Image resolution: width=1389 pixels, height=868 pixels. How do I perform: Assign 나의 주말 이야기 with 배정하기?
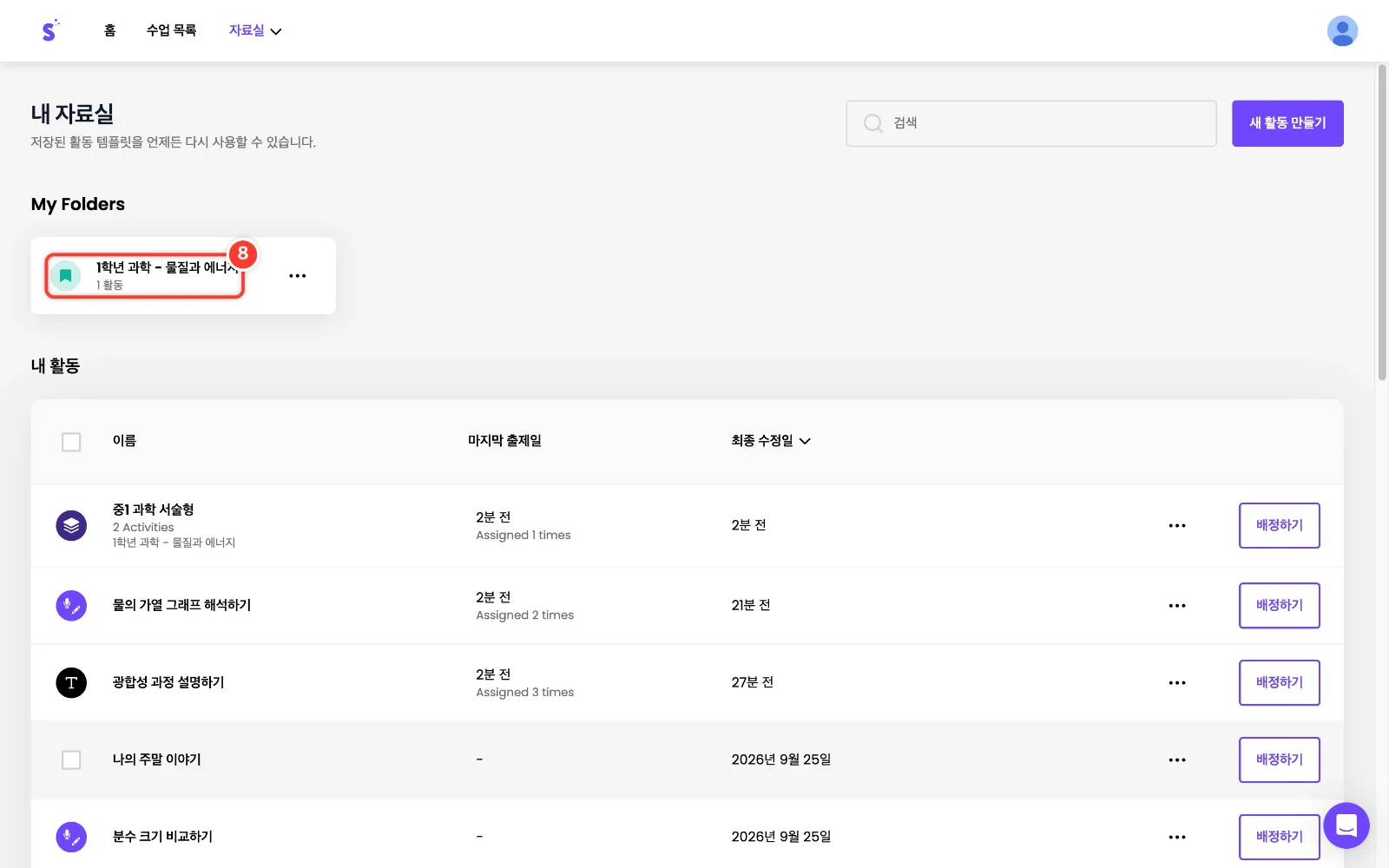pyautogui.click(x=1279, y=759)
